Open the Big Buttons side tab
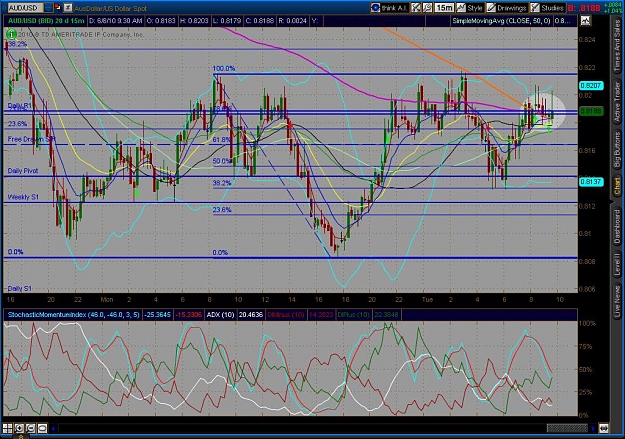 pos(617,150)
